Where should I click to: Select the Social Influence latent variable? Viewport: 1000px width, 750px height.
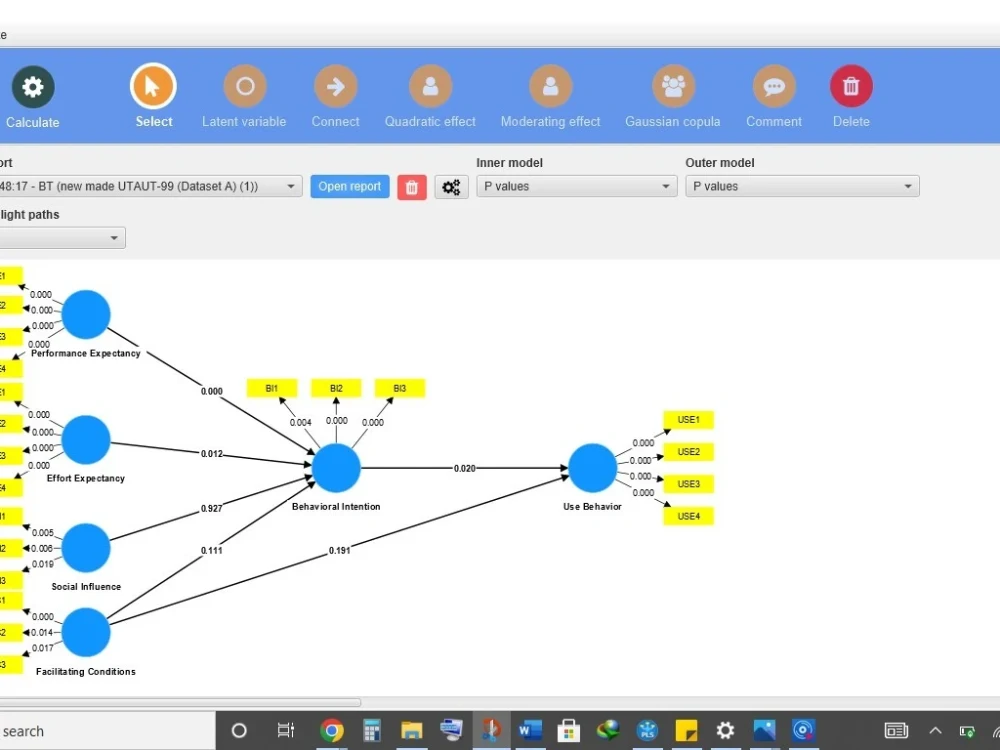(x=86, y=548)
